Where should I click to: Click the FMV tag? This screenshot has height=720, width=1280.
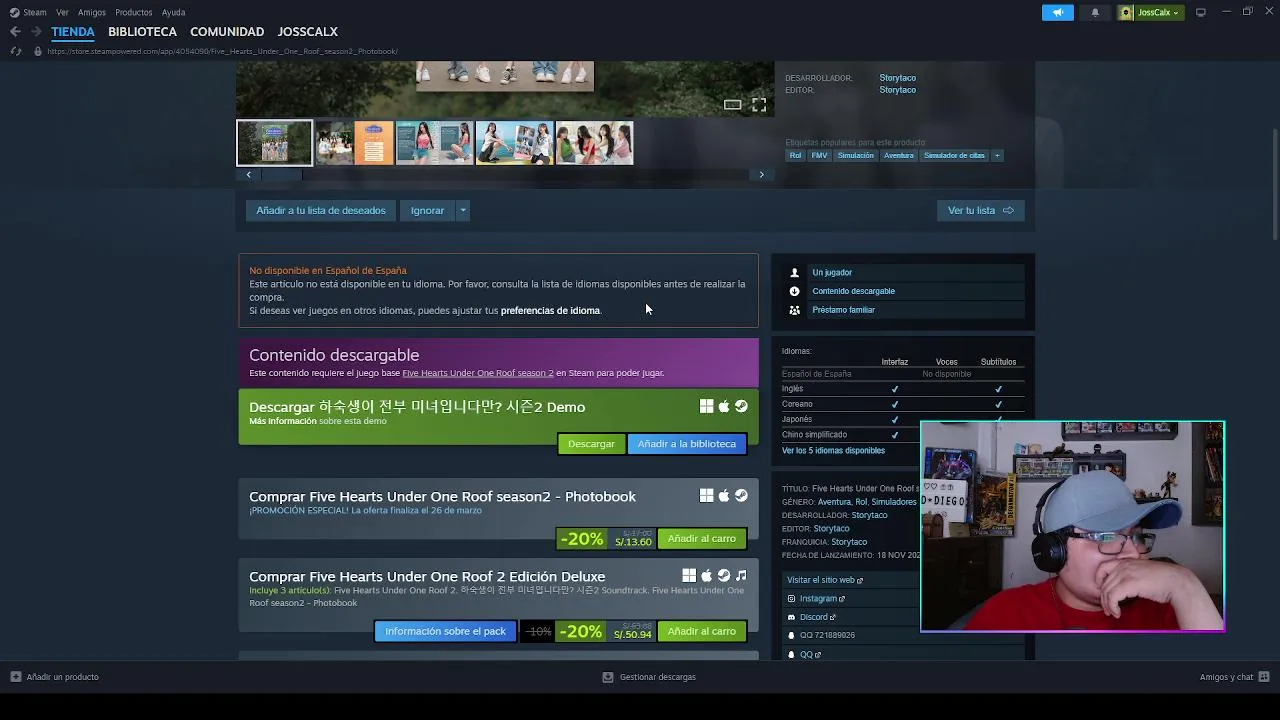click(x=819, y=155)
